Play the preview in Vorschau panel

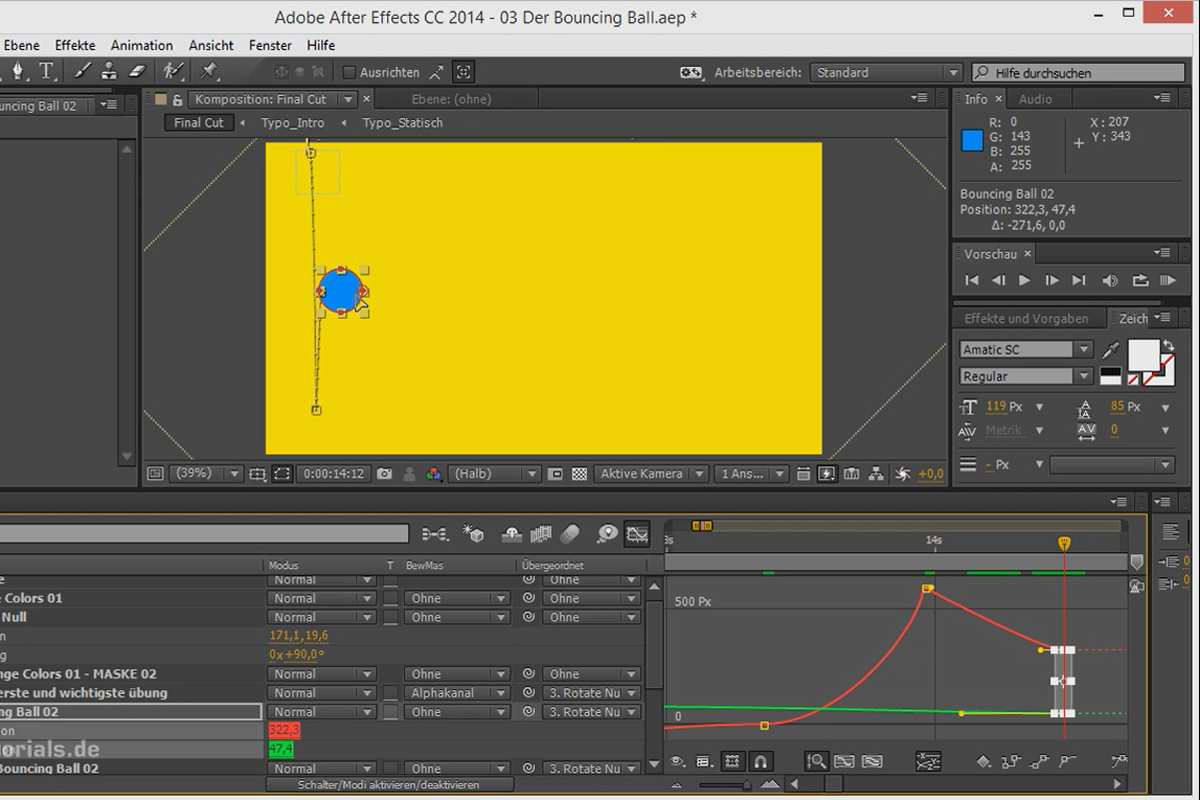pos(1024,281)
